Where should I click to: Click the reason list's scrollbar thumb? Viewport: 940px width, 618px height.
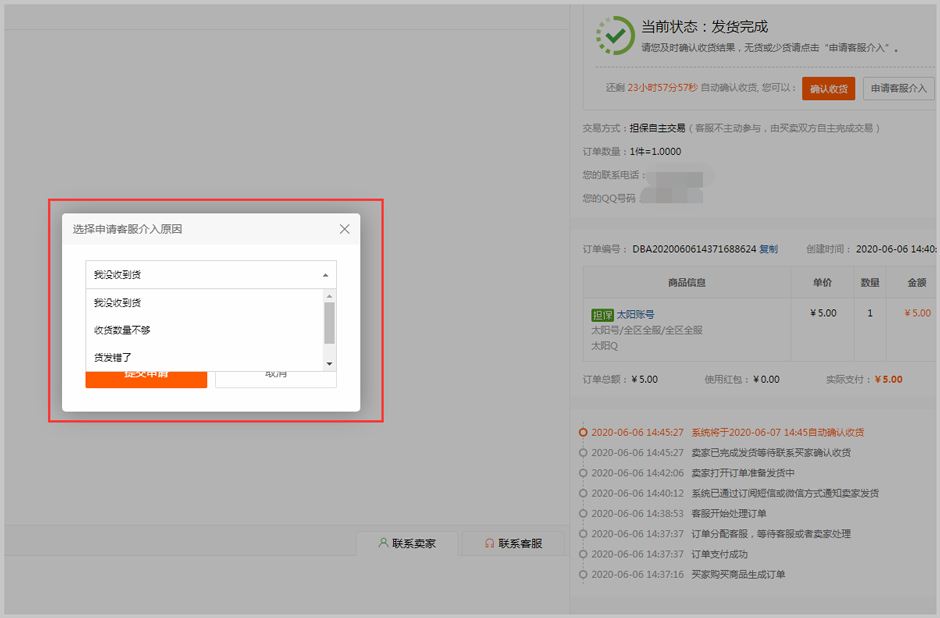pos(329,323)
